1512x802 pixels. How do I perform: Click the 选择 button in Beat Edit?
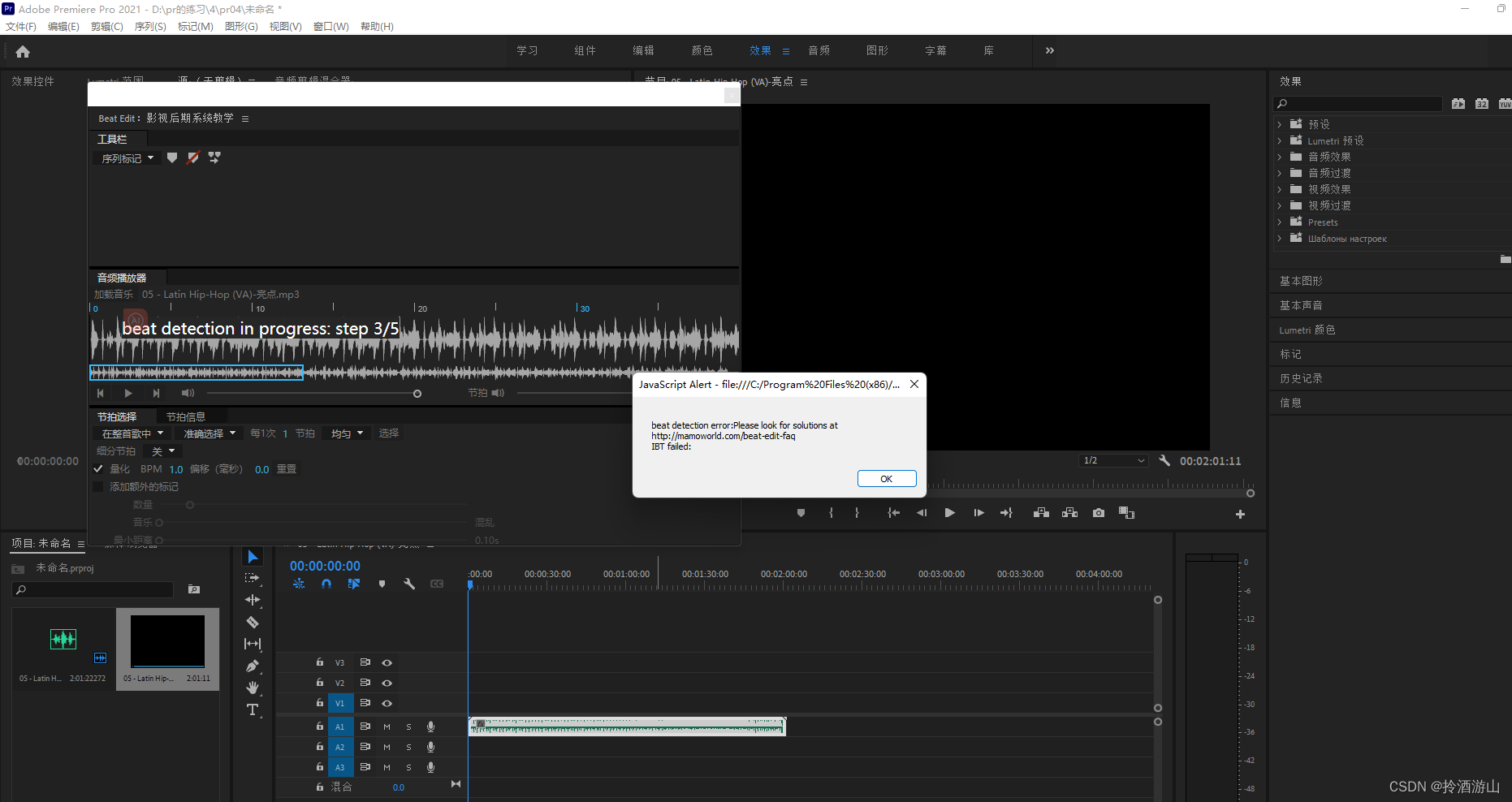[389, 433]
